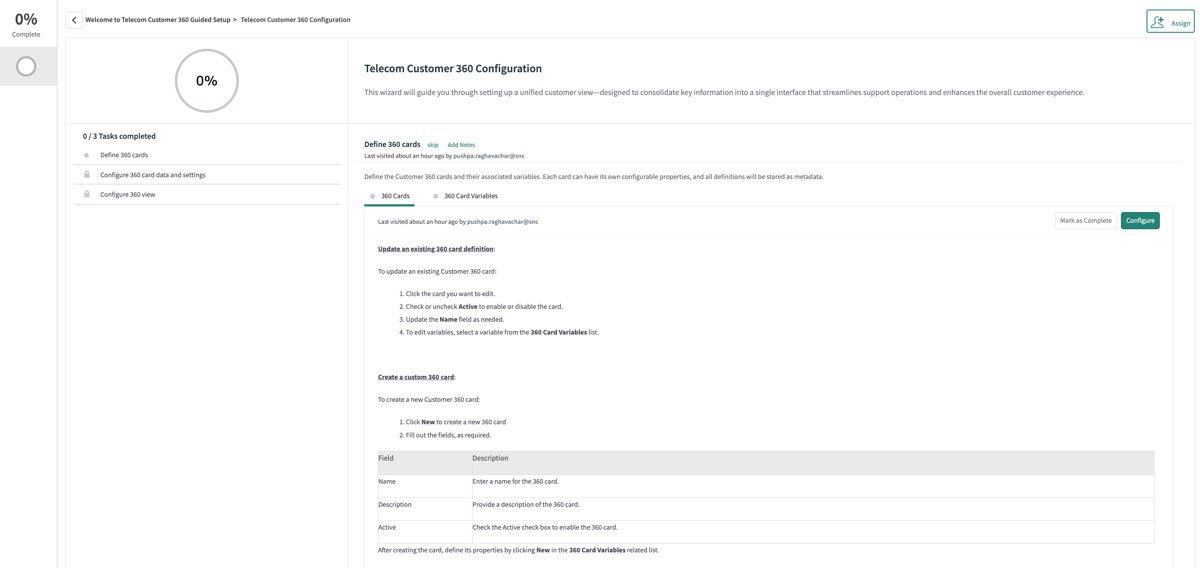Select the circular step indicator in left sidebar
1200x568 pixels.
point(26,66)
